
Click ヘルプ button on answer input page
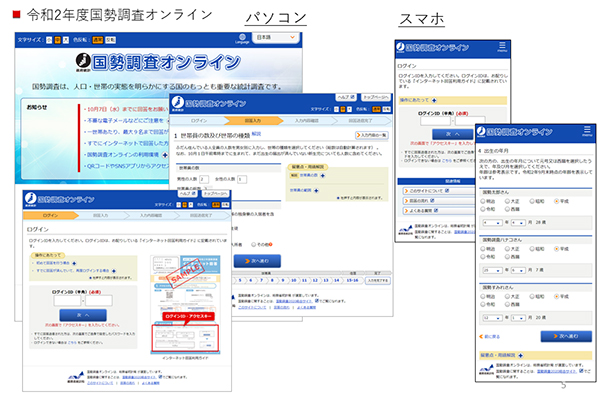[346, 97]
